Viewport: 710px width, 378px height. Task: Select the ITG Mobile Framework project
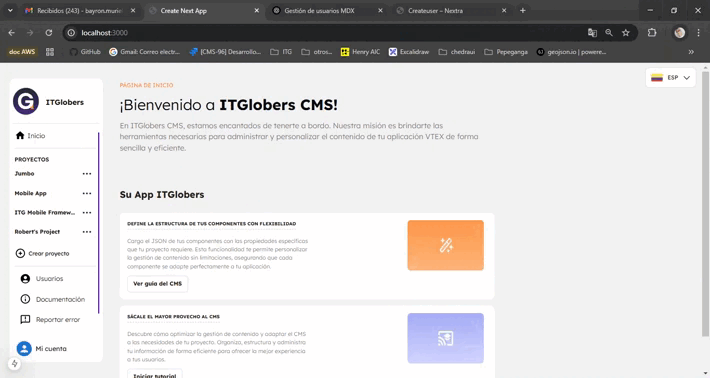(45, 213)
